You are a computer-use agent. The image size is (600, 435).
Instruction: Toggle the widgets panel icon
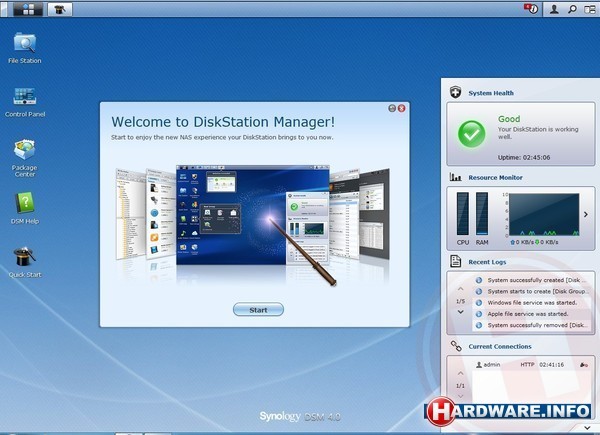(589, 8)
